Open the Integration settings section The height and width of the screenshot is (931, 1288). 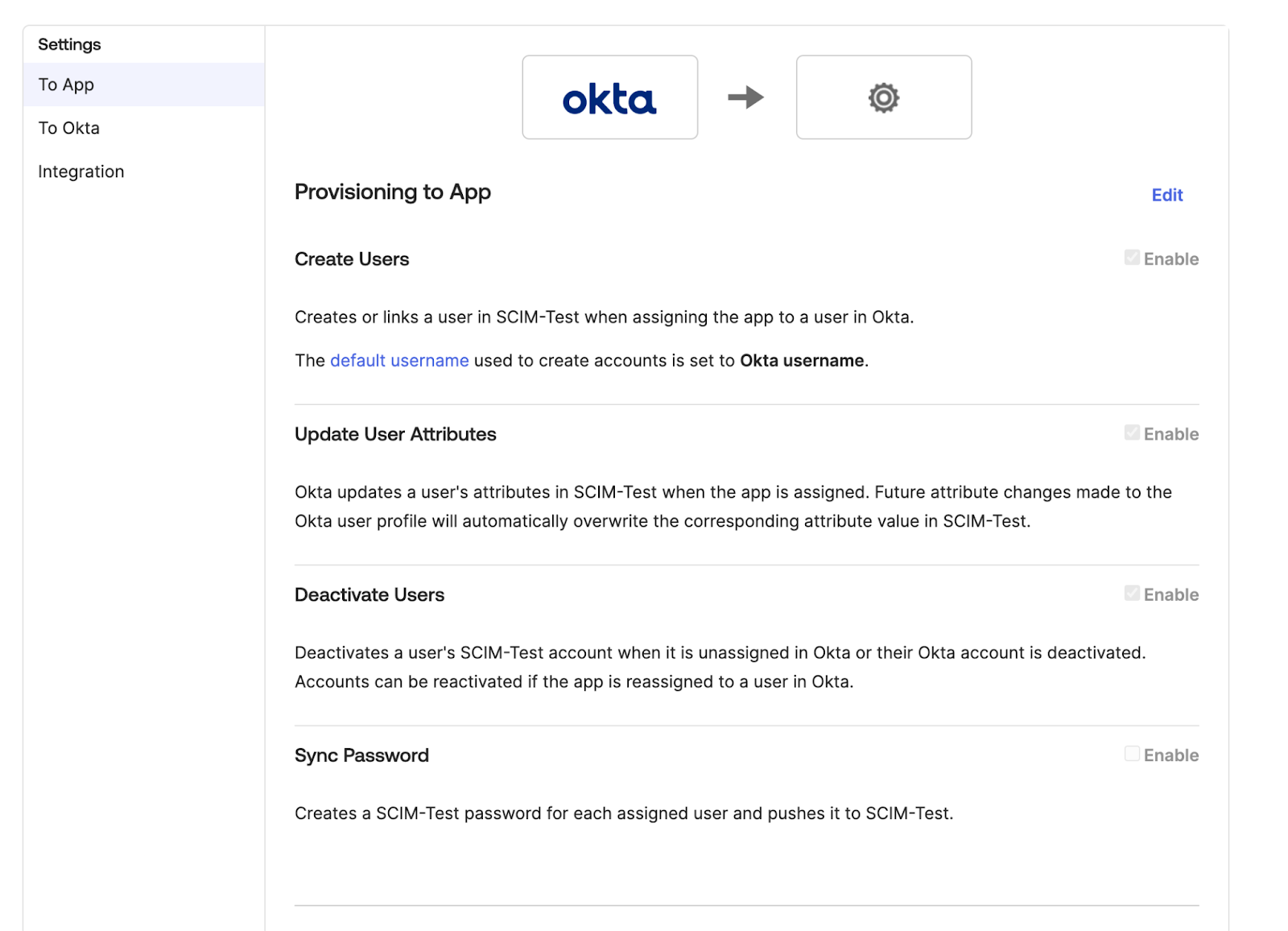(81, 171)
